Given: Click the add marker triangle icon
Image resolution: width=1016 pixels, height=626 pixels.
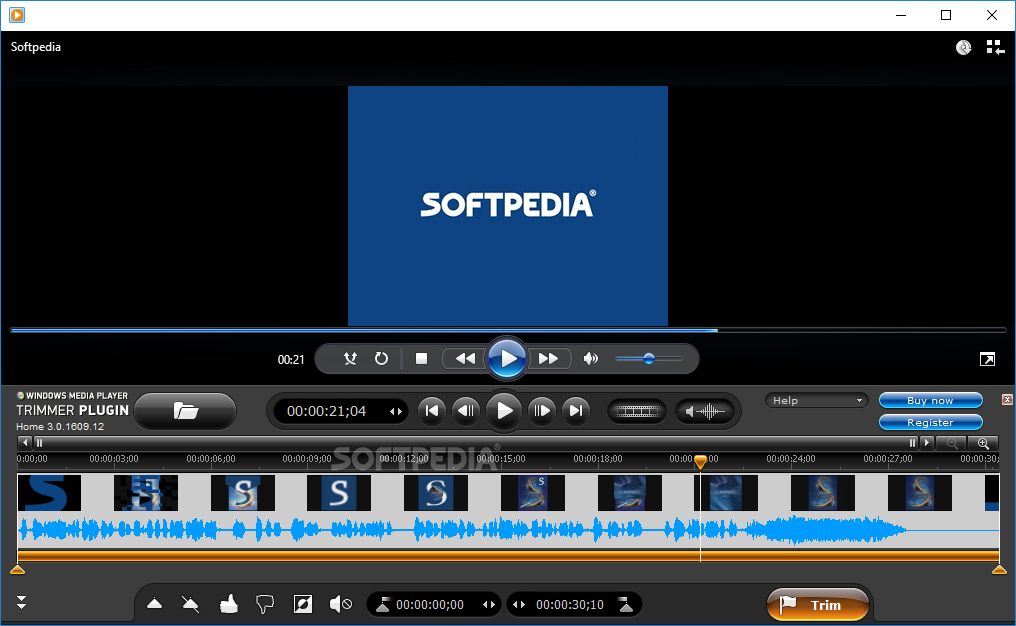Looking at the screenshot, I should tap(154, 604).
